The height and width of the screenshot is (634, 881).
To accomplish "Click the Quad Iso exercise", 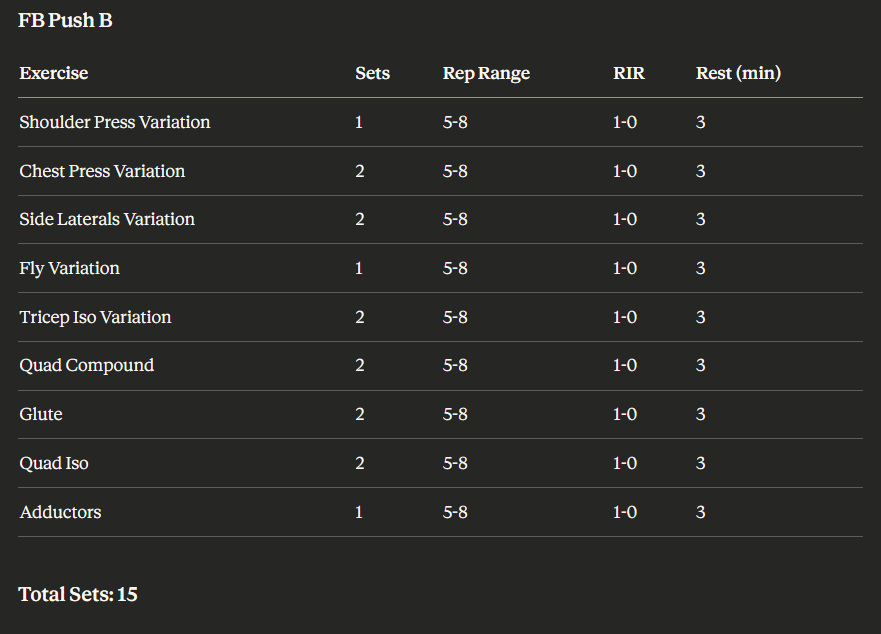I will (54, 463).
